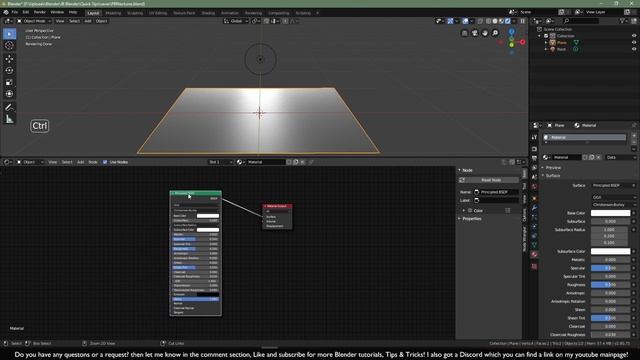640x360 pixels.
Task: Click the Blender logo menu icon
Action: (6, 12)
